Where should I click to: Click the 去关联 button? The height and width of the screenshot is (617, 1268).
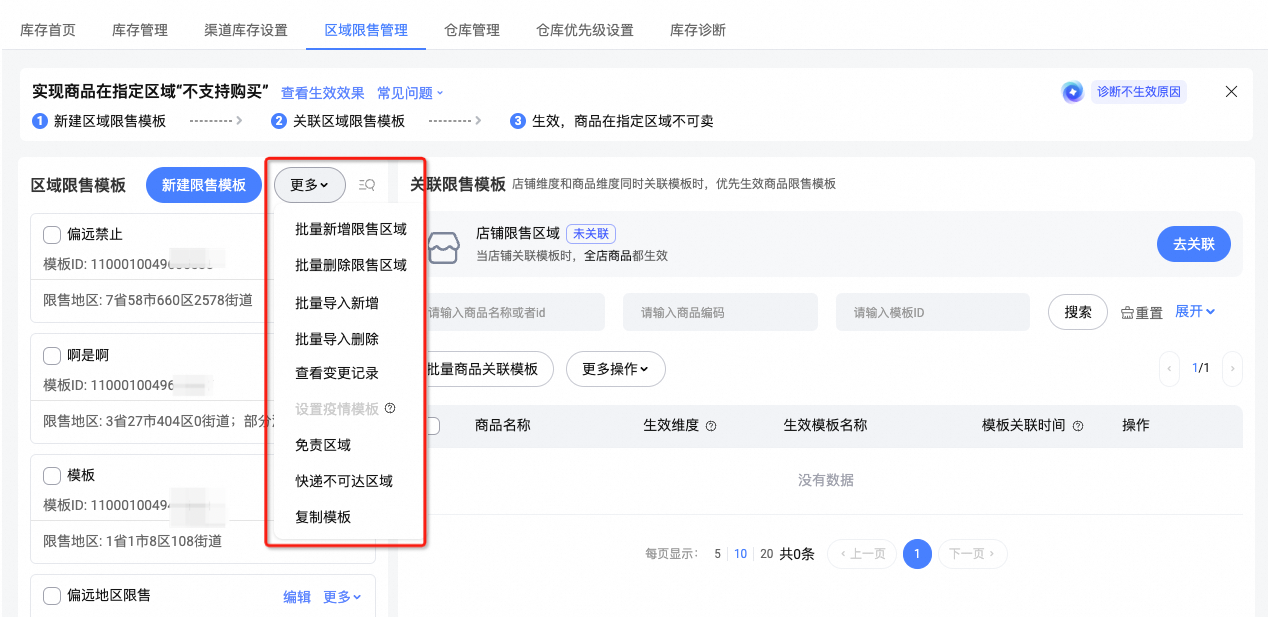coord(1194,244)
